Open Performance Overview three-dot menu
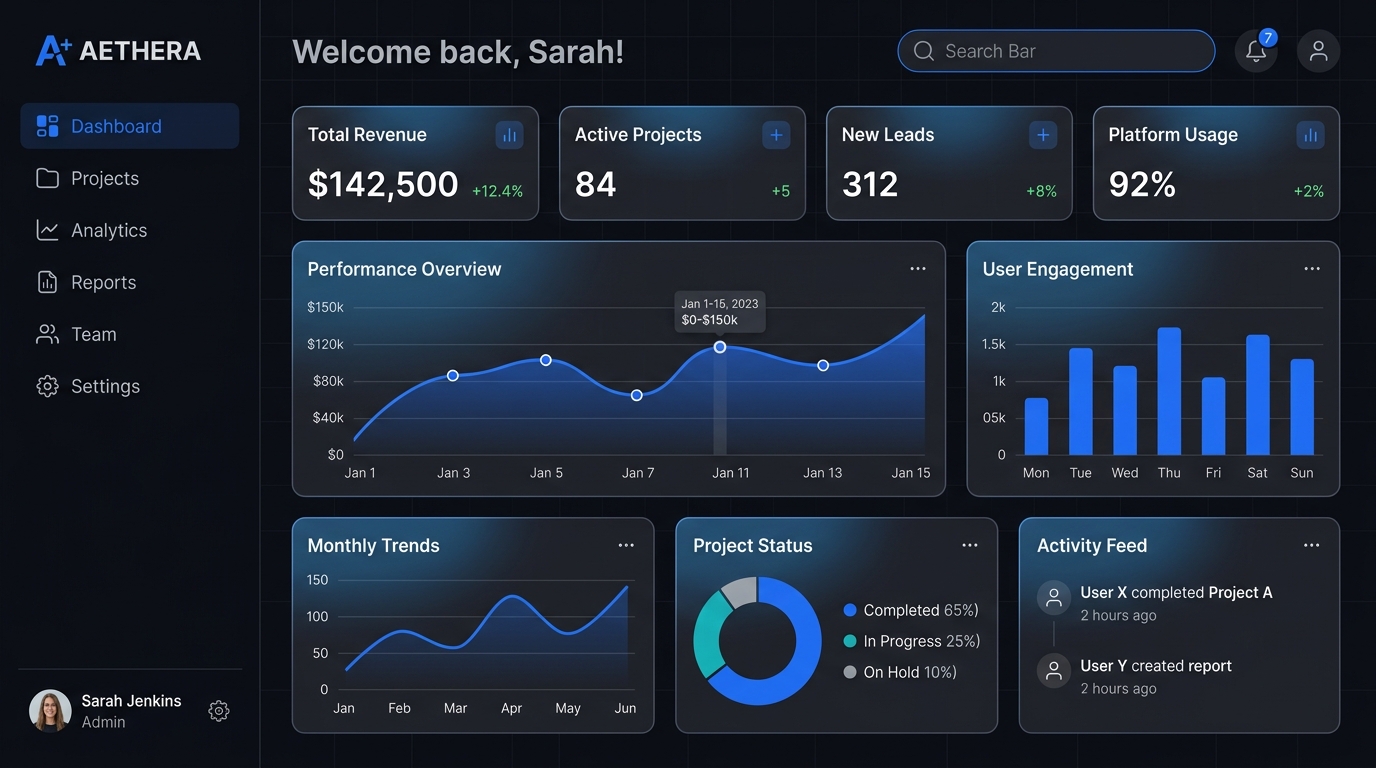1376x768 pixels. click(x=918, y=269)
